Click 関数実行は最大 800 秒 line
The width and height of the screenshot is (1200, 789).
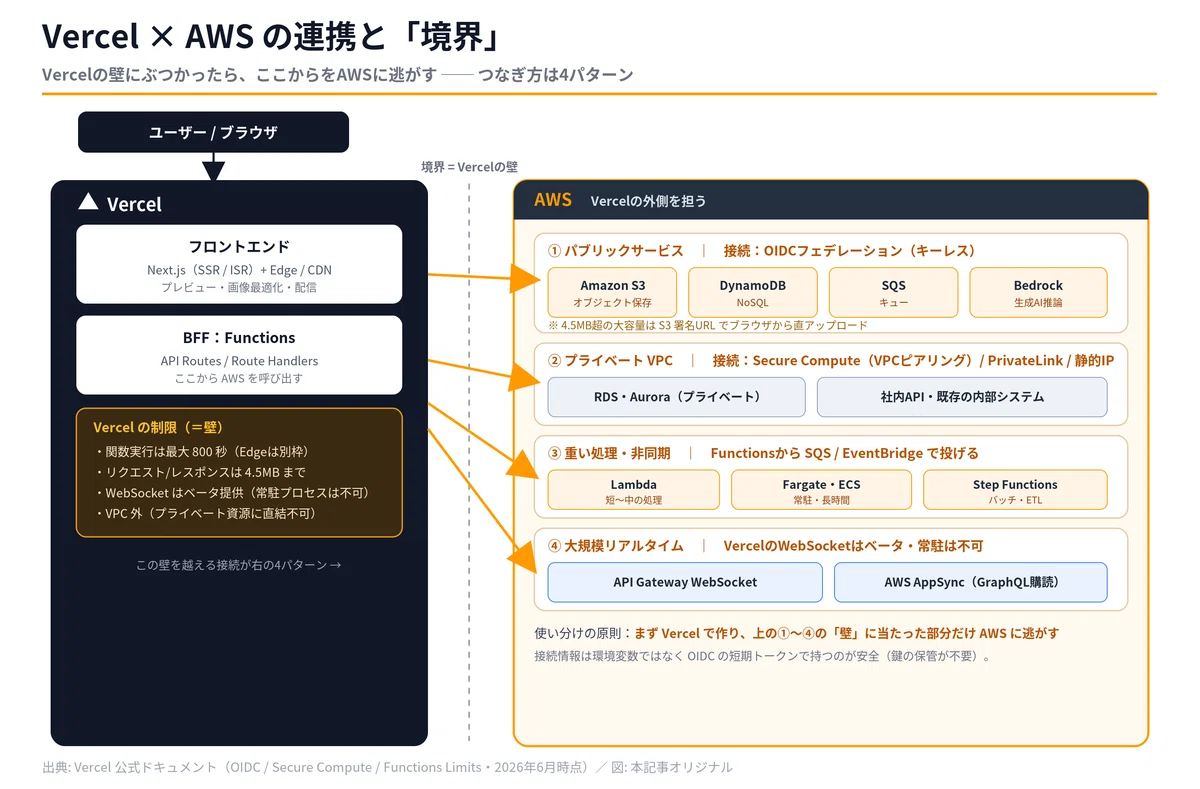(203, 451)
